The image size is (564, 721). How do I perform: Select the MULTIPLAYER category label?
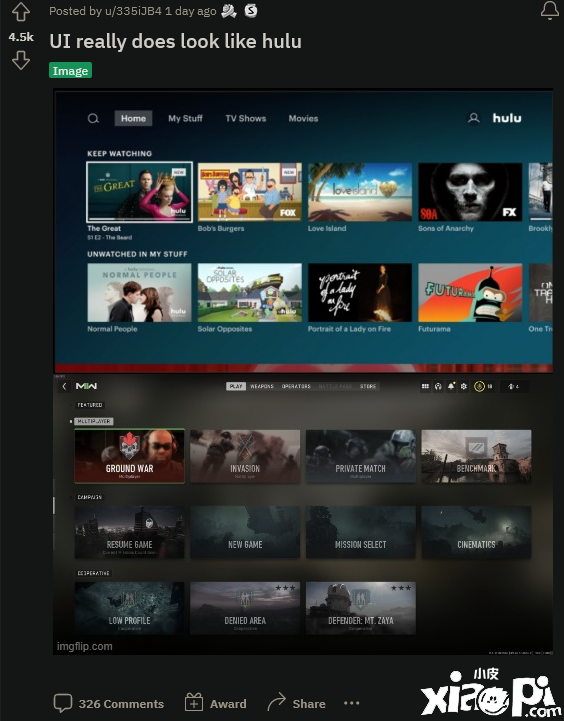(x=94, y=421)
